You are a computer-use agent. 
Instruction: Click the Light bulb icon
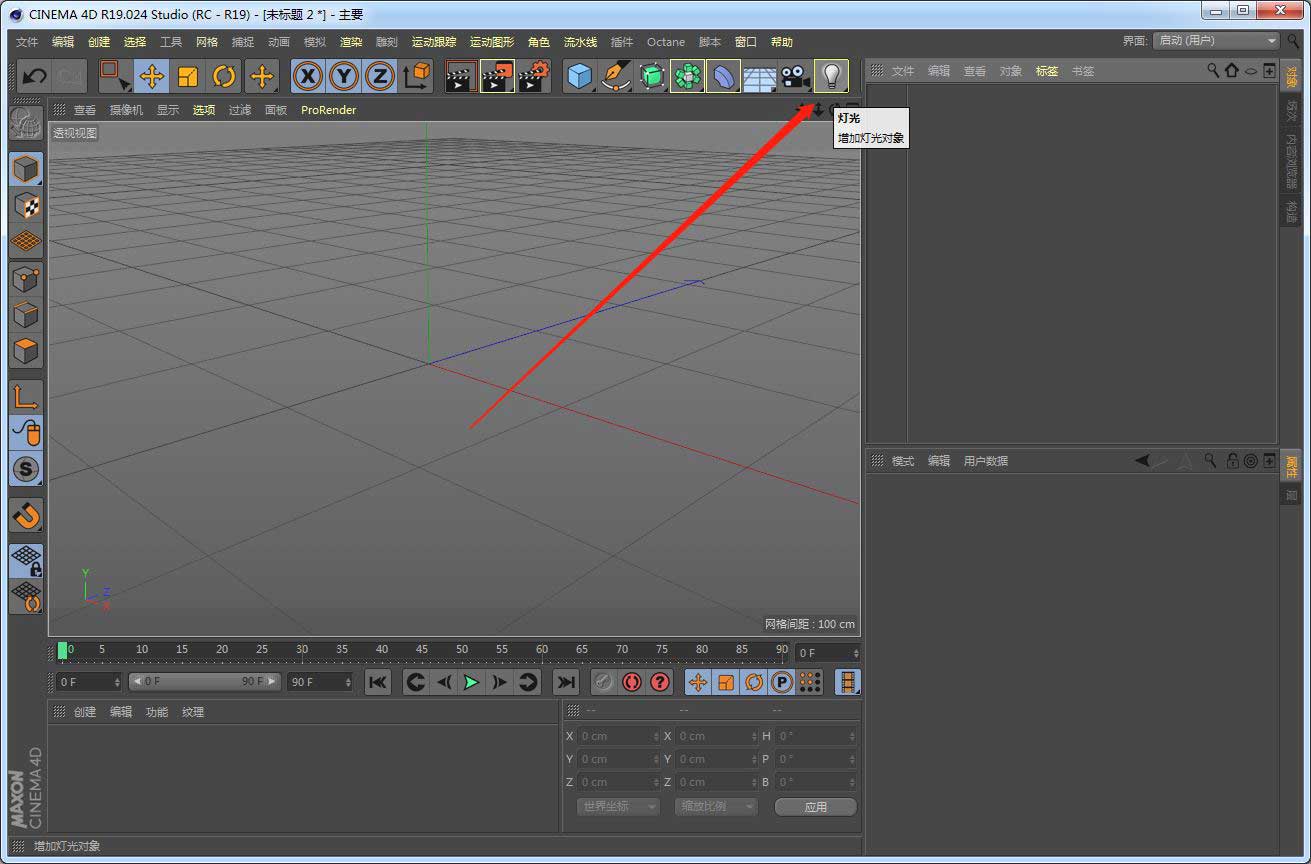[831, 76]
